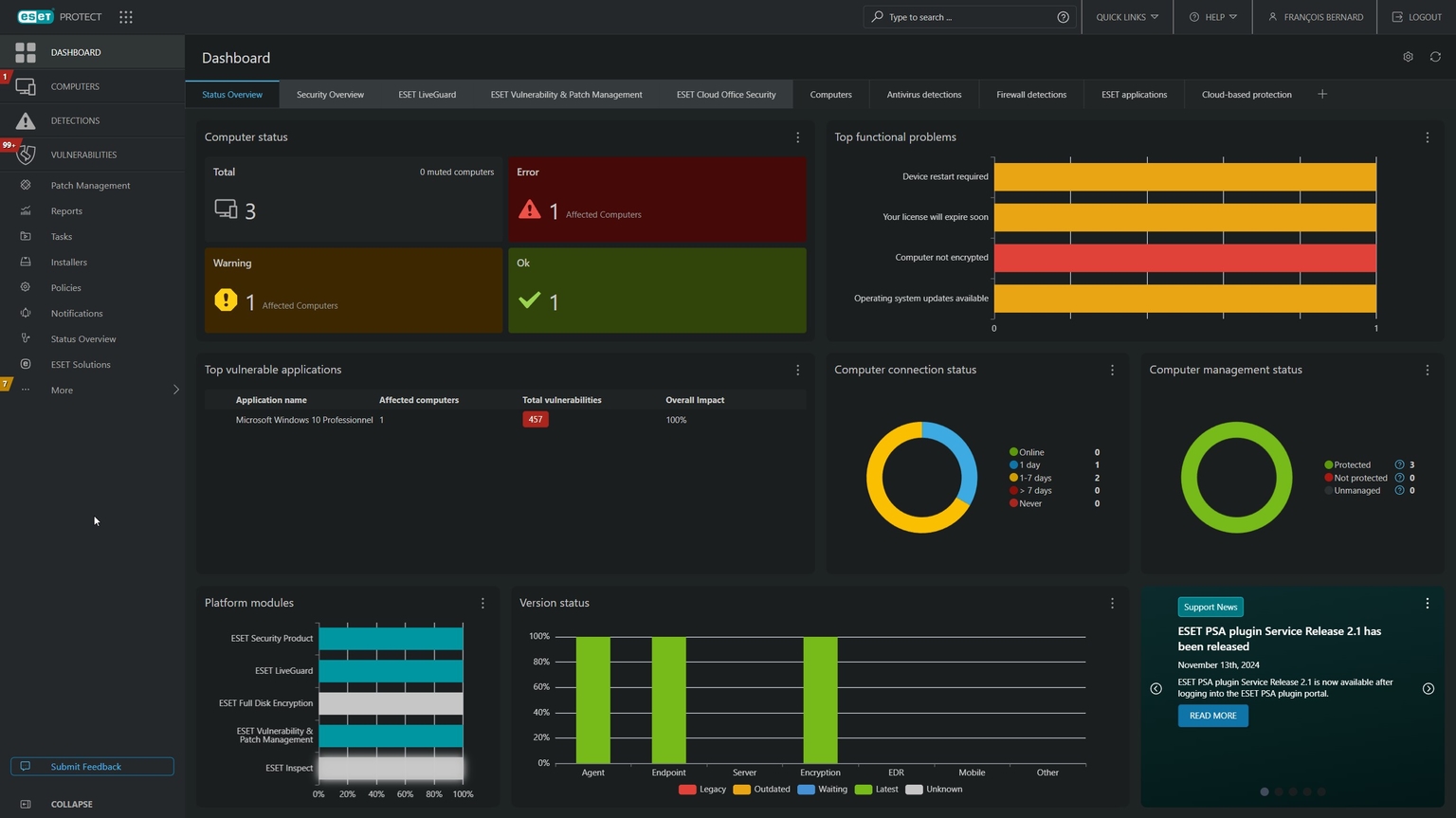
Task: Click the Device restart required bar
Action: pyautogui.click(x=1185, y=177)
